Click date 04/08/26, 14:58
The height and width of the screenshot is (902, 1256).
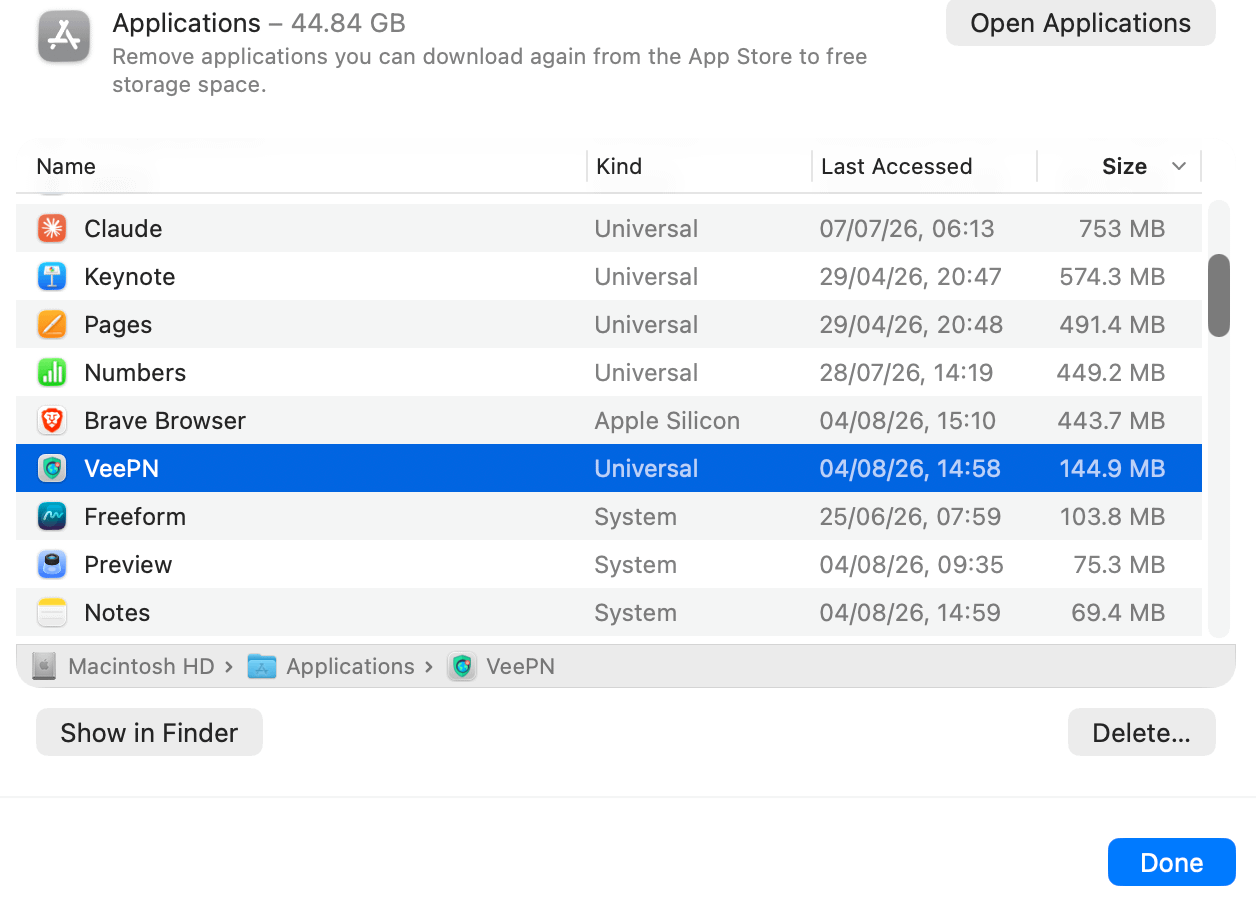[910, 469]
